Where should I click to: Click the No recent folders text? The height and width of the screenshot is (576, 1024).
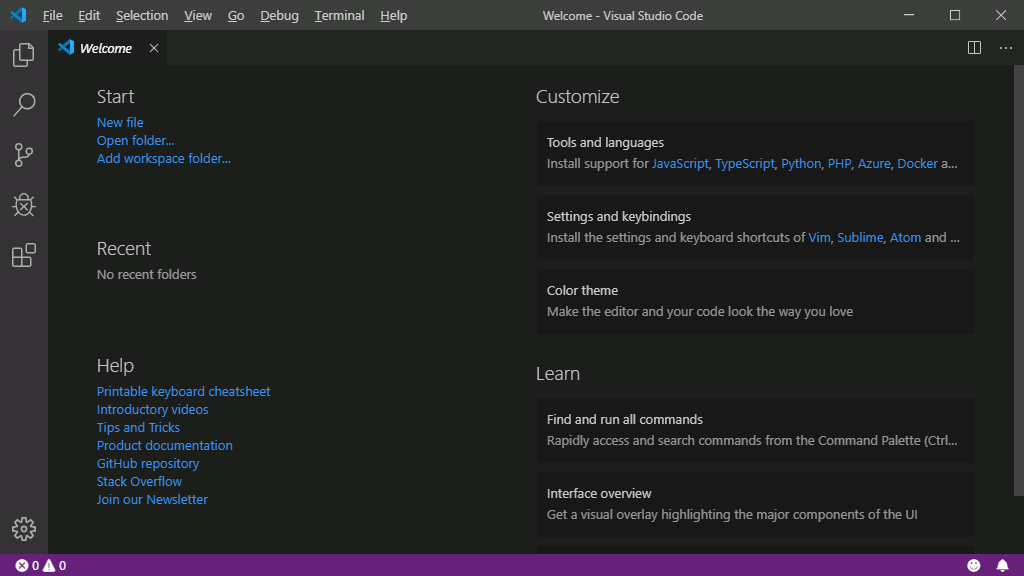pos(146,275)
